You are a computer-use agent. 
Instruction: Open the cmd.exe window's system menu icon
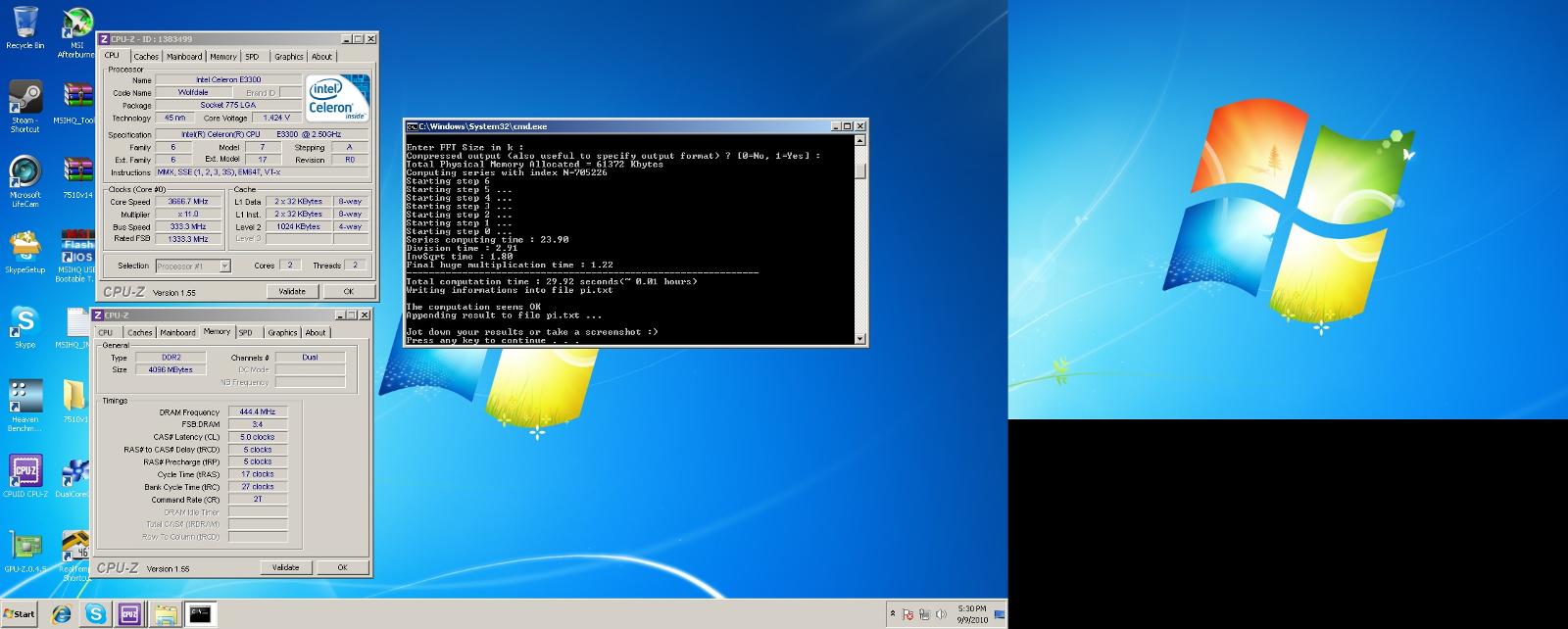click(x=413, y=126)
